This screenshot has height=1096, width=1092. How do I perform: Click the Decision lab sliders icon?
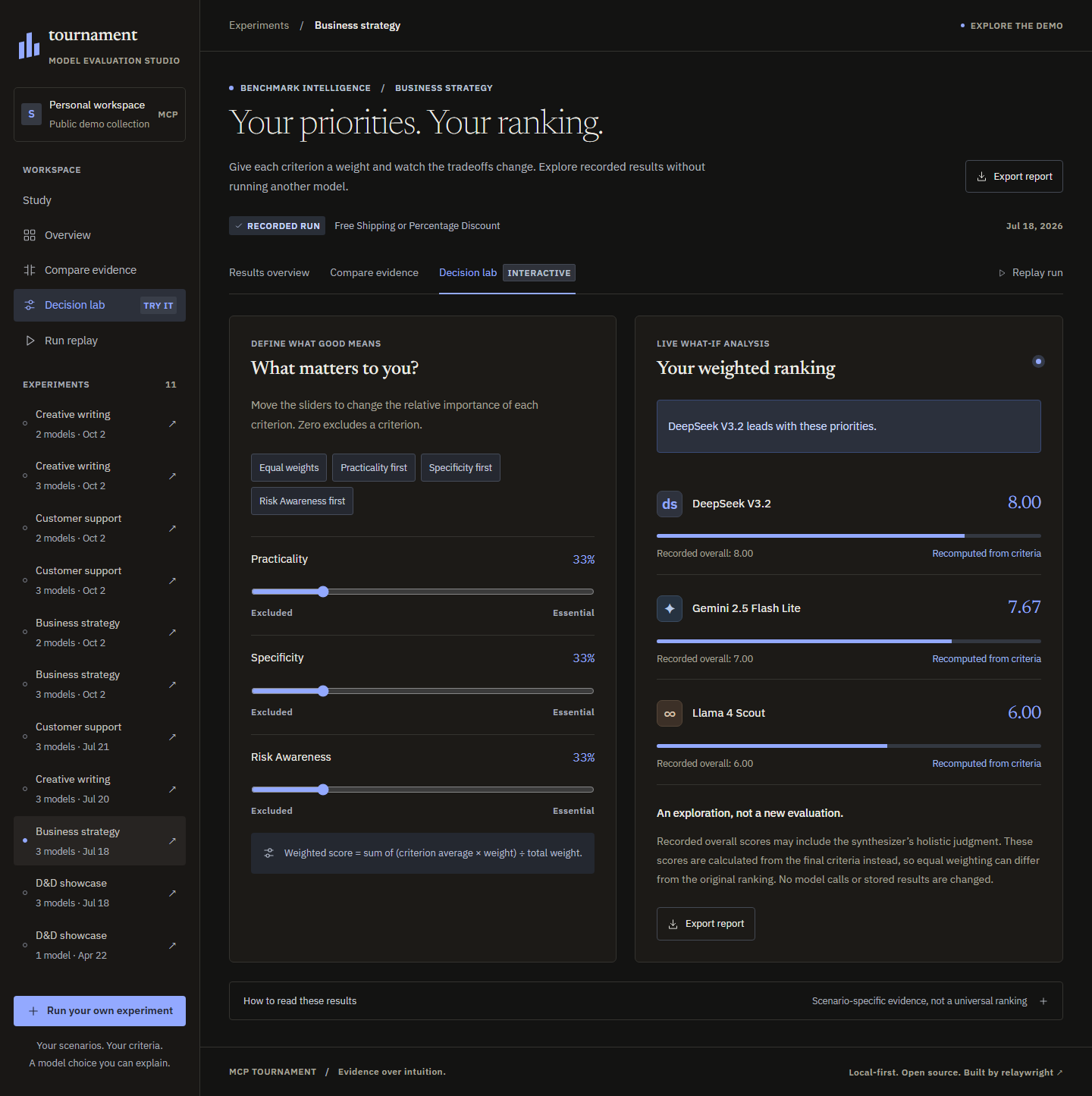pyautogui.click(x=30, y=305)
